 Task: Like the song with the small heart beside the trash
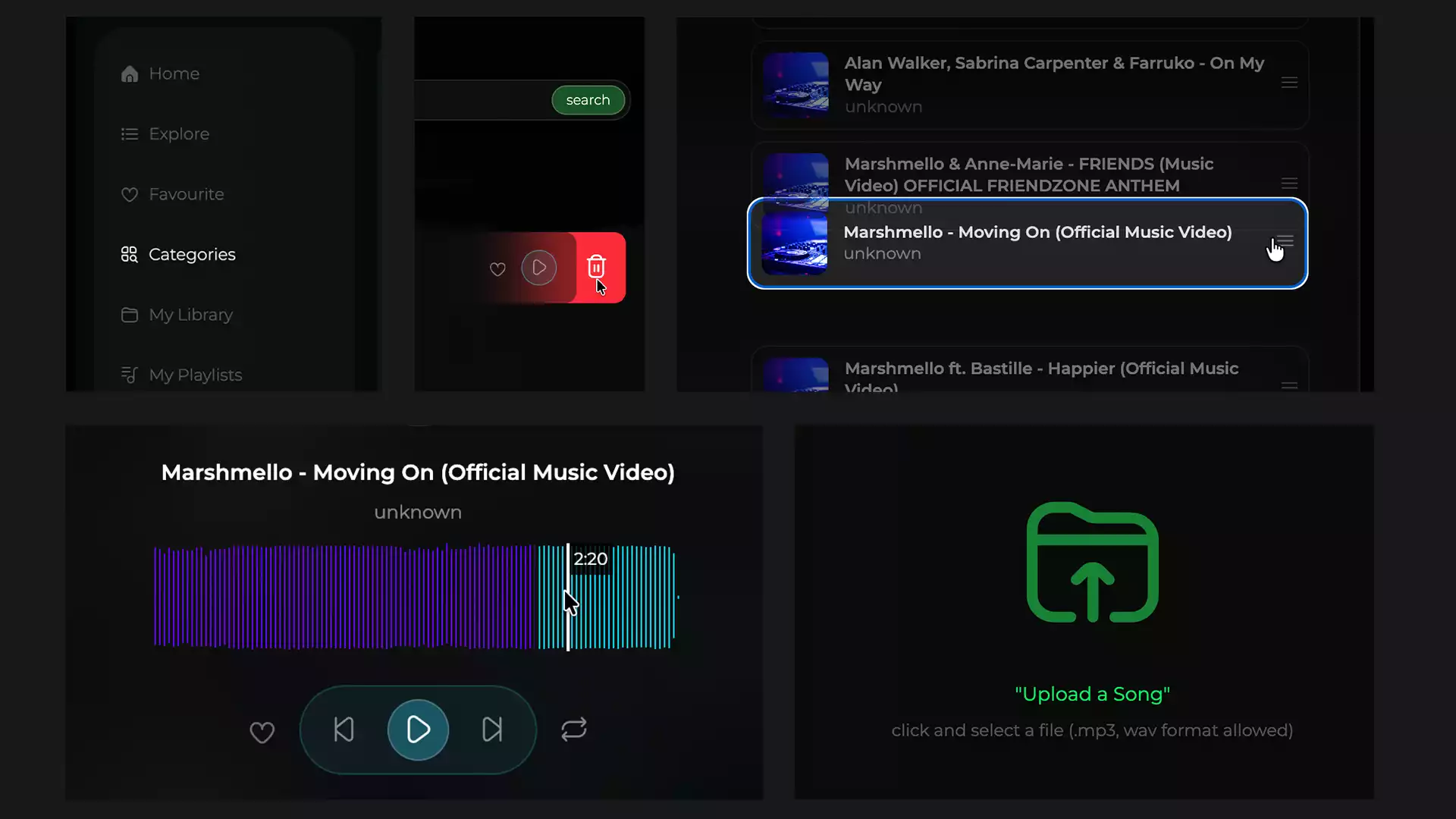click(497, 269)
